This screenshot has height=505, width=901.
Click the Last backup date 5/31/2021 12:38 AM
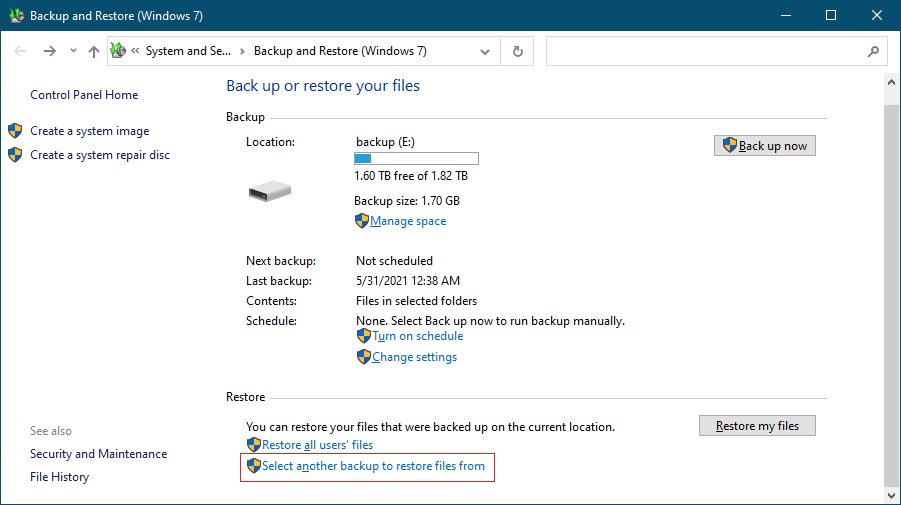coord(408,281)
